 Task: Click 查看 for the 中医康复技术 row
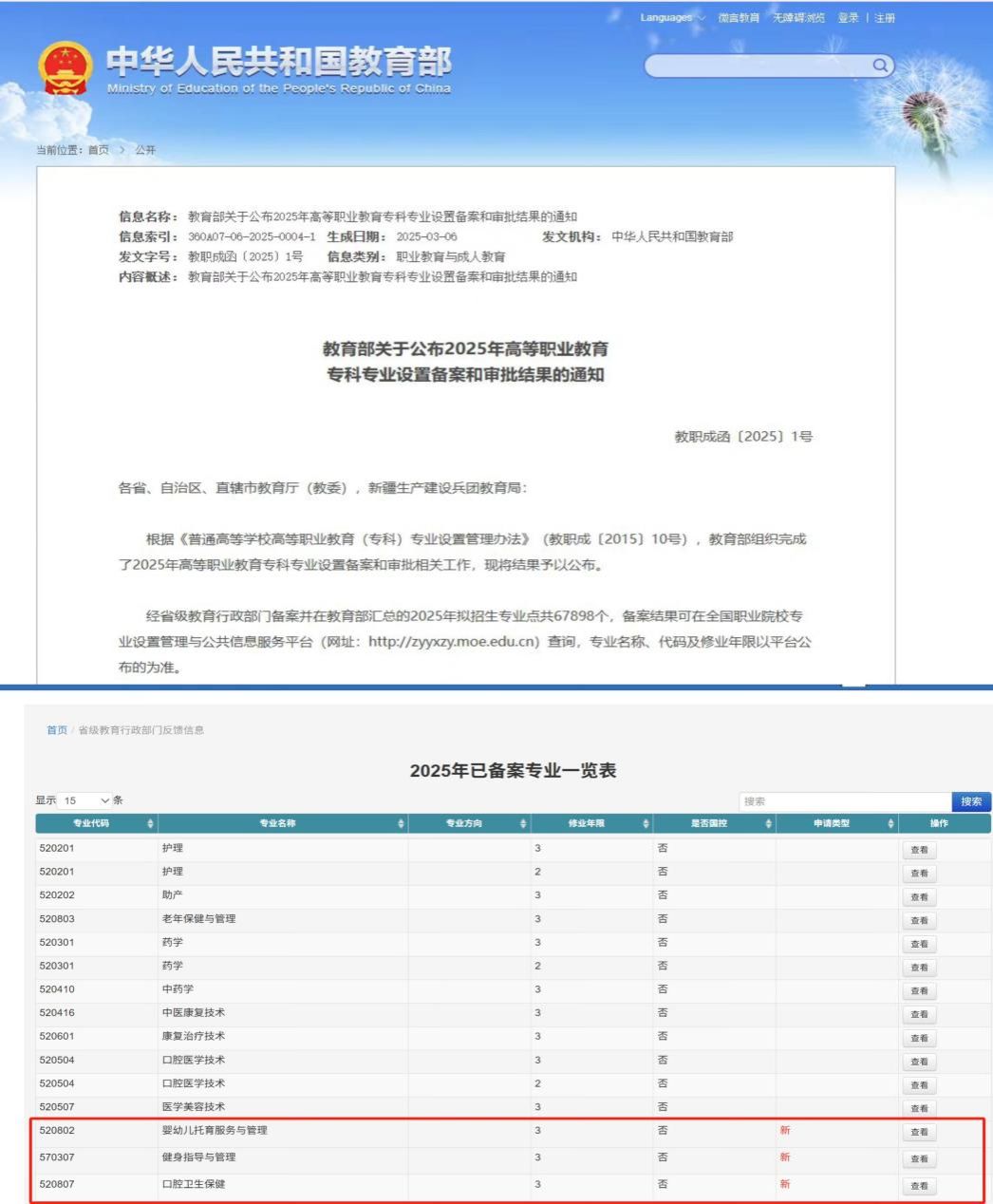tap(919, 1015)
